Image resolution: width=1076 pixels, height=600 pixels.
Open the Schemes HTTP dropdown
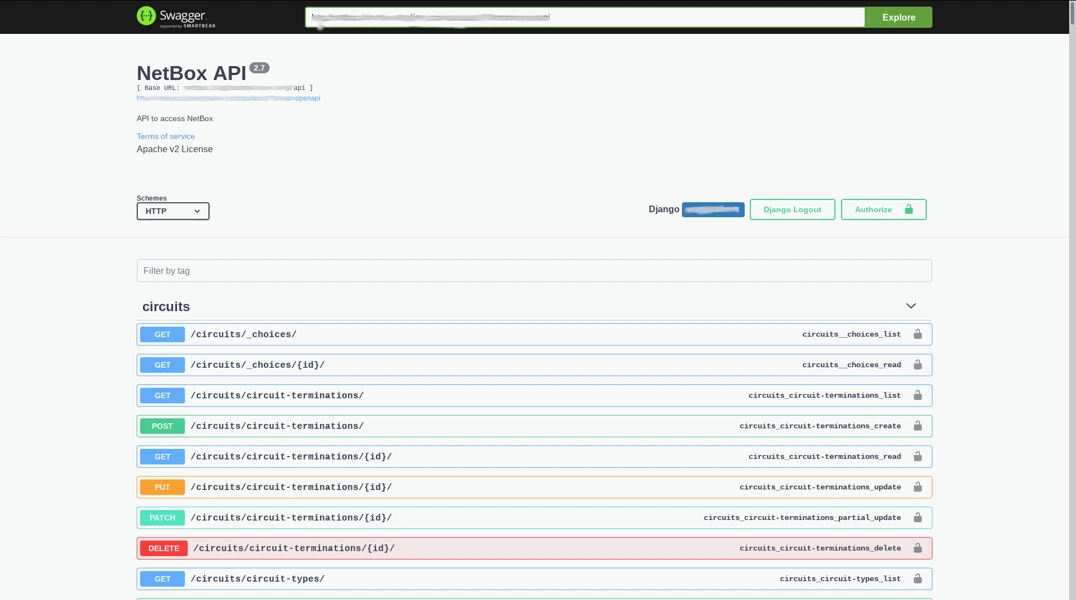[173, 211]
